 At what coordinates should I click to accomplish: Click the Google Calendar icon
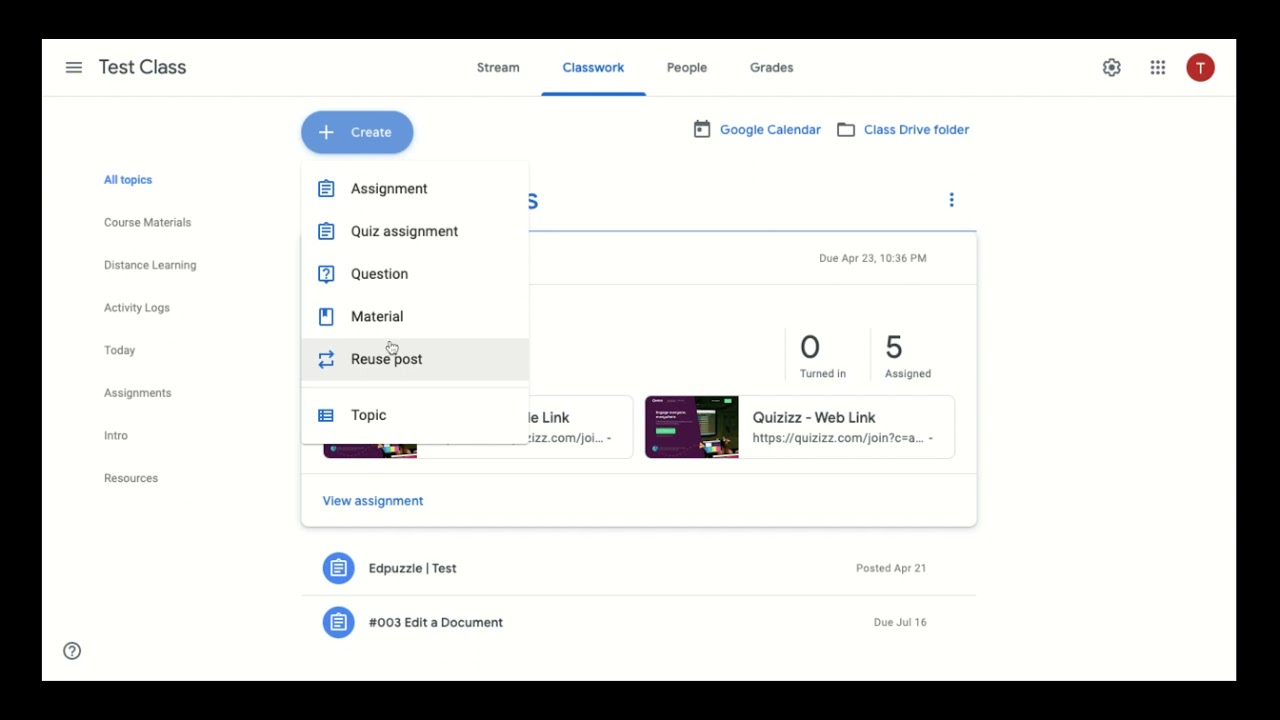pyautogui.click(x=702, y=130)
